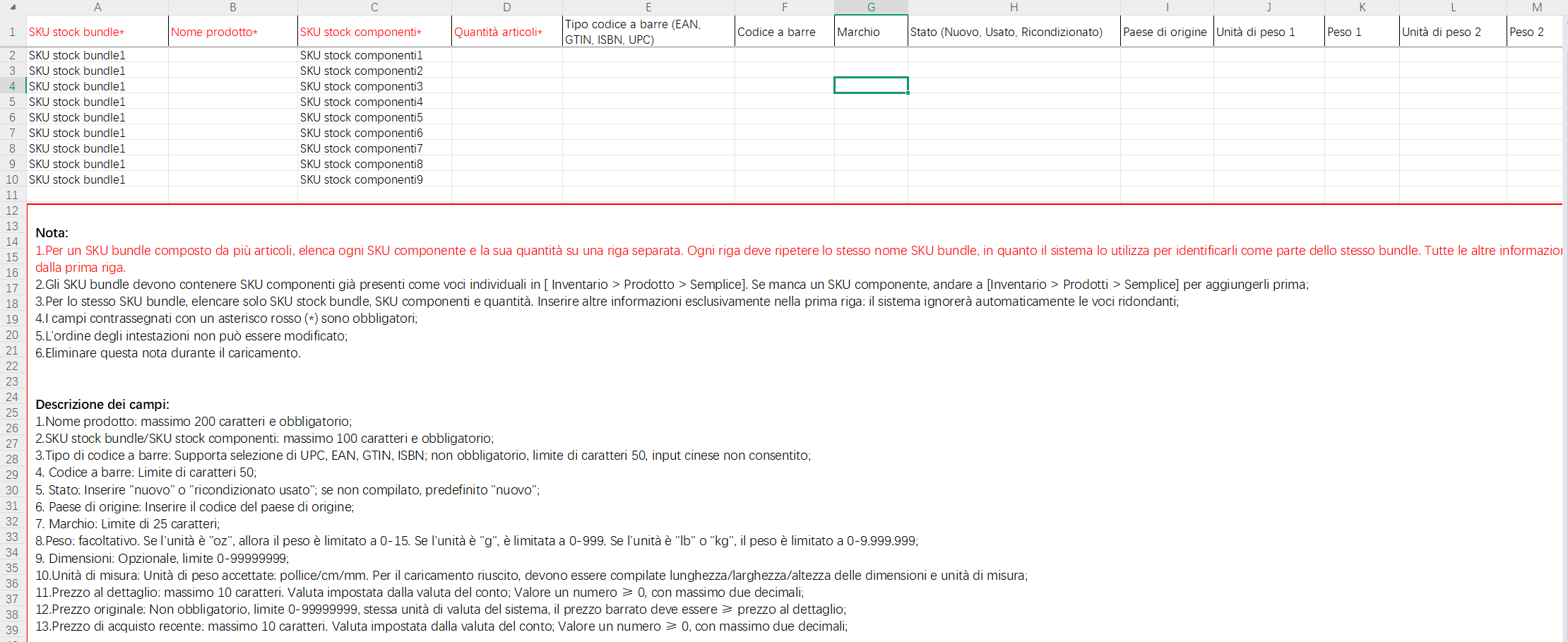Screen dimensions: 1568x642
Task: Click the 'Descrizione dei campi:' heading
Action: tap(102, 405)
